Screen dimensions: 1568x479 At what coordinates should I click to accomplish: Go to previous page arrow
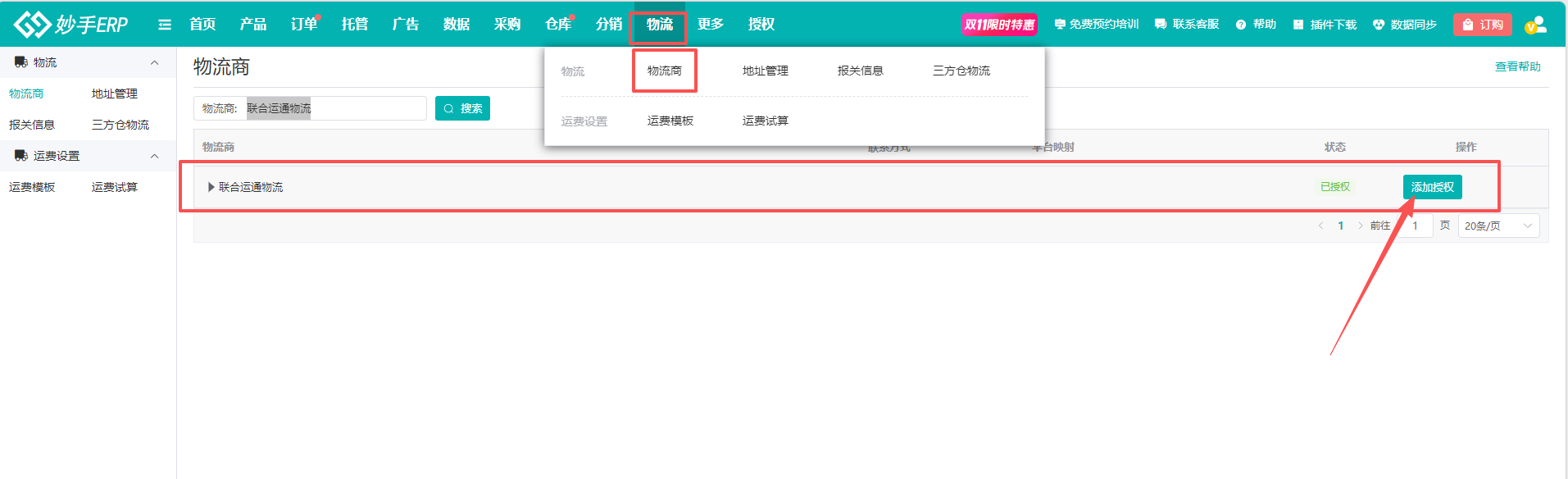pos(1320,226)
